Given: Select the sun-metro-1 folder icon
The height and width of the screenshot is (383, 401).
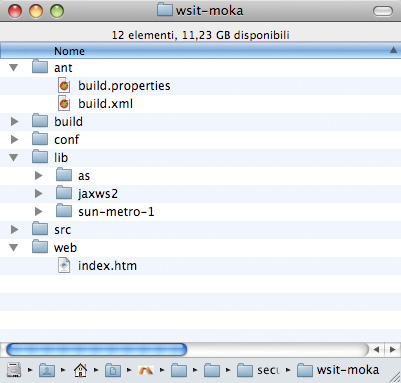Looking at the screenshot, I should 64,211.
